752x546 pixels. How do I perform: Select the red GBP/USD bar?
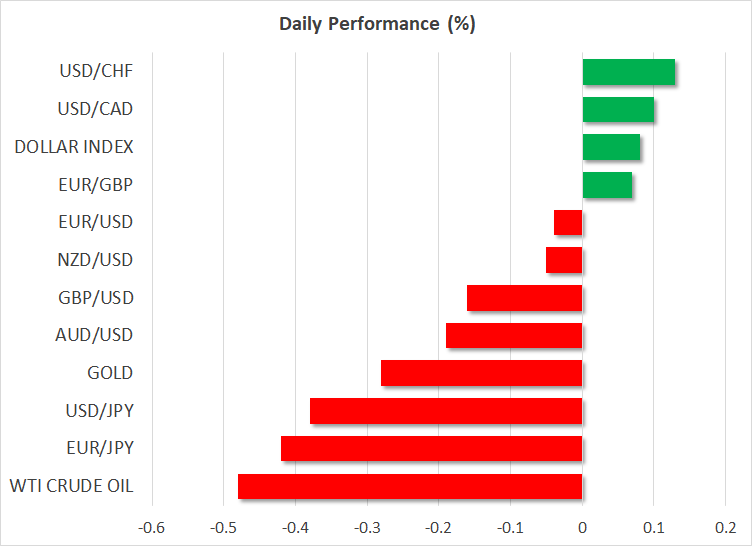pos(524,298)
